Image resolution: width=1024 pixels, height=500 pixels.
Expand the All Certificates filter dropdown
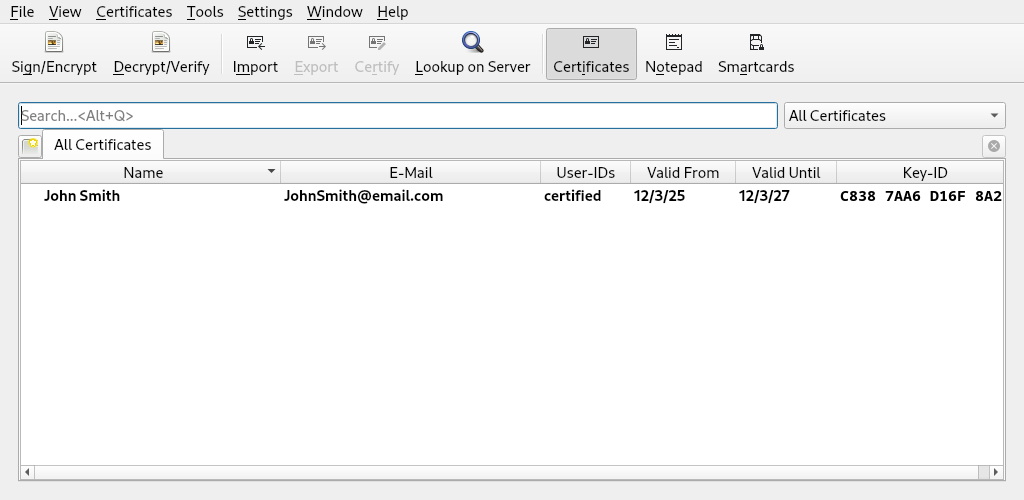tap(894, 116)
